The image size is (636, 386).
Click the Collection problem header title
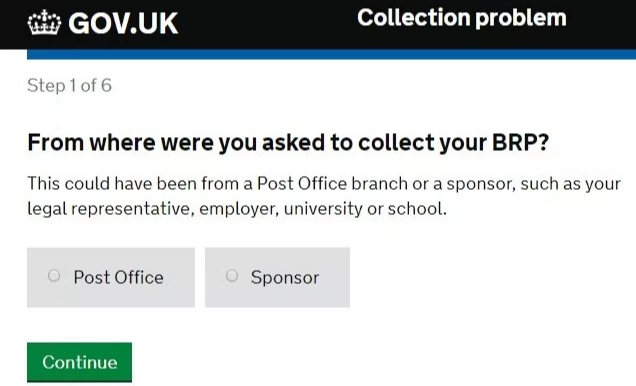click(462, 18)
